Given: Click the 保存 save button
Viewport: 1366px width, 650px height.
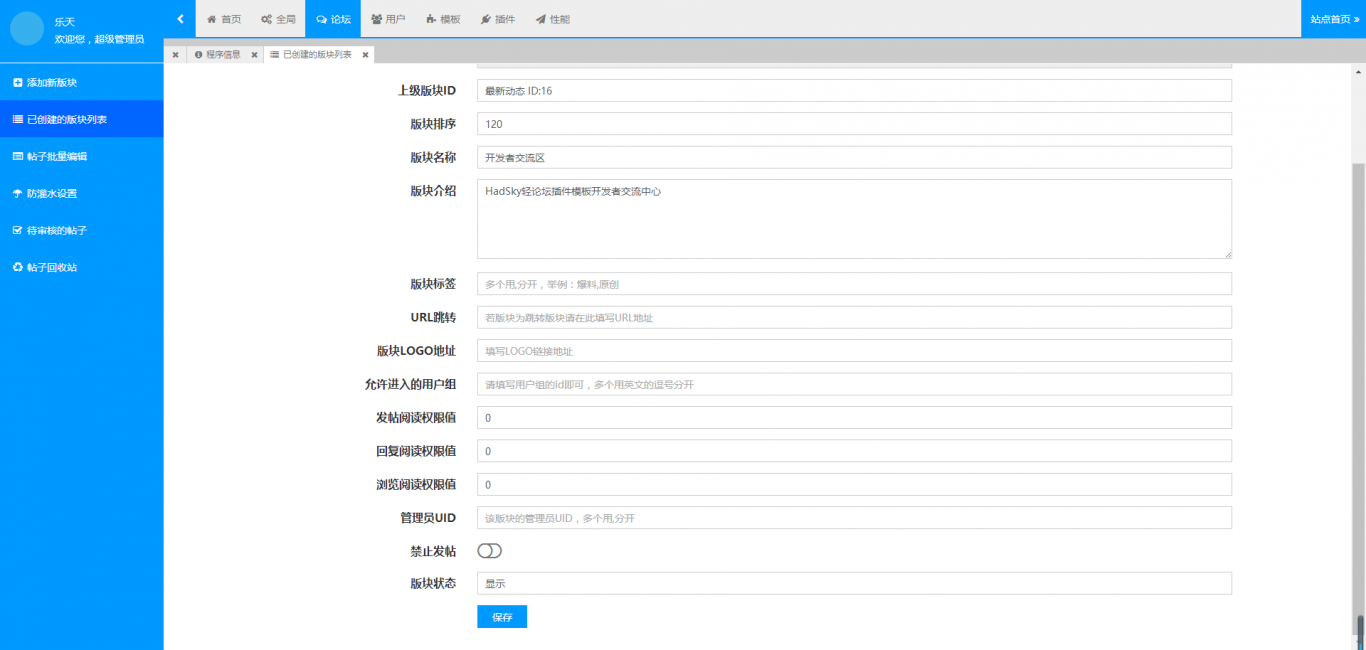Looking at the screenshot, I should (502, 617).
